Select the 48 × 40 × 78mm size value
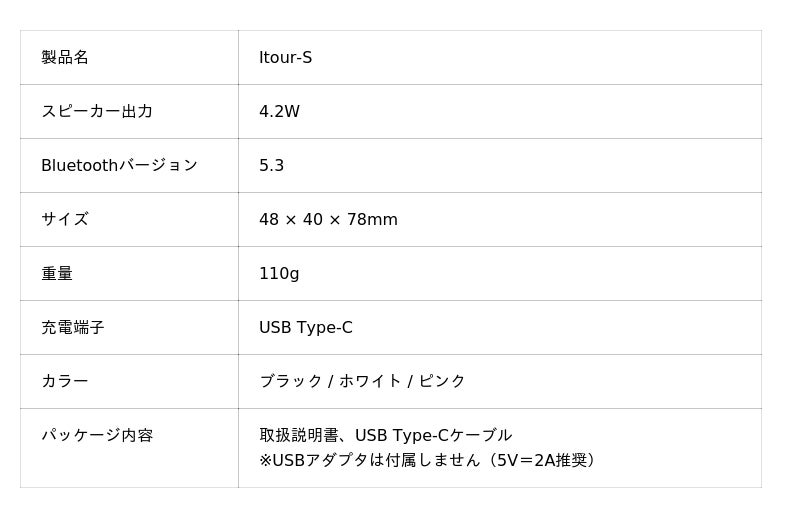The image size is (800, 518). 328,220
